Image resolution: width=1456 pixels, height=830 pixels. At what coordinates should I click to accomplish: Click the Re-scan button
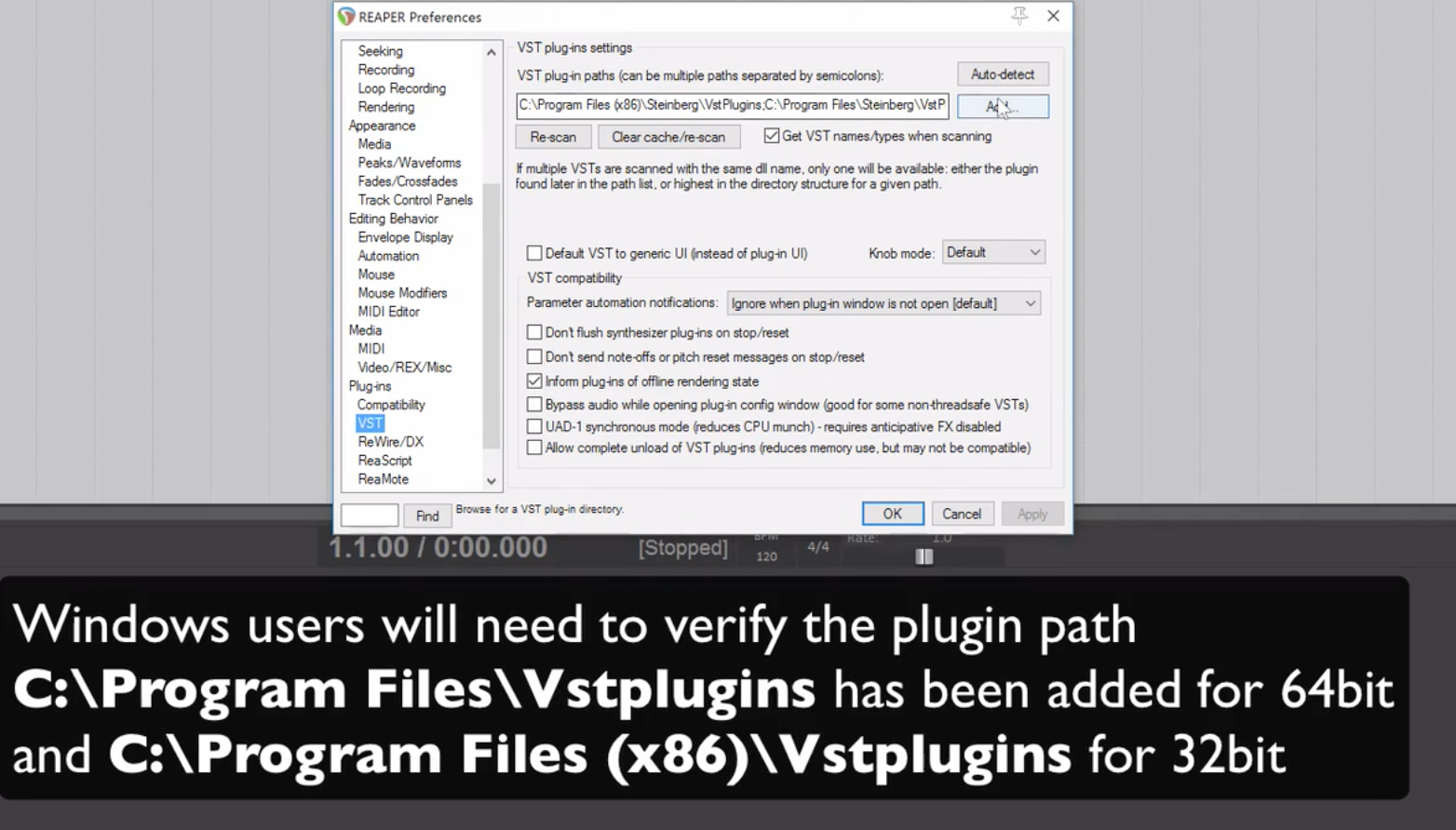pyautogui.click(x=553, y=137)
